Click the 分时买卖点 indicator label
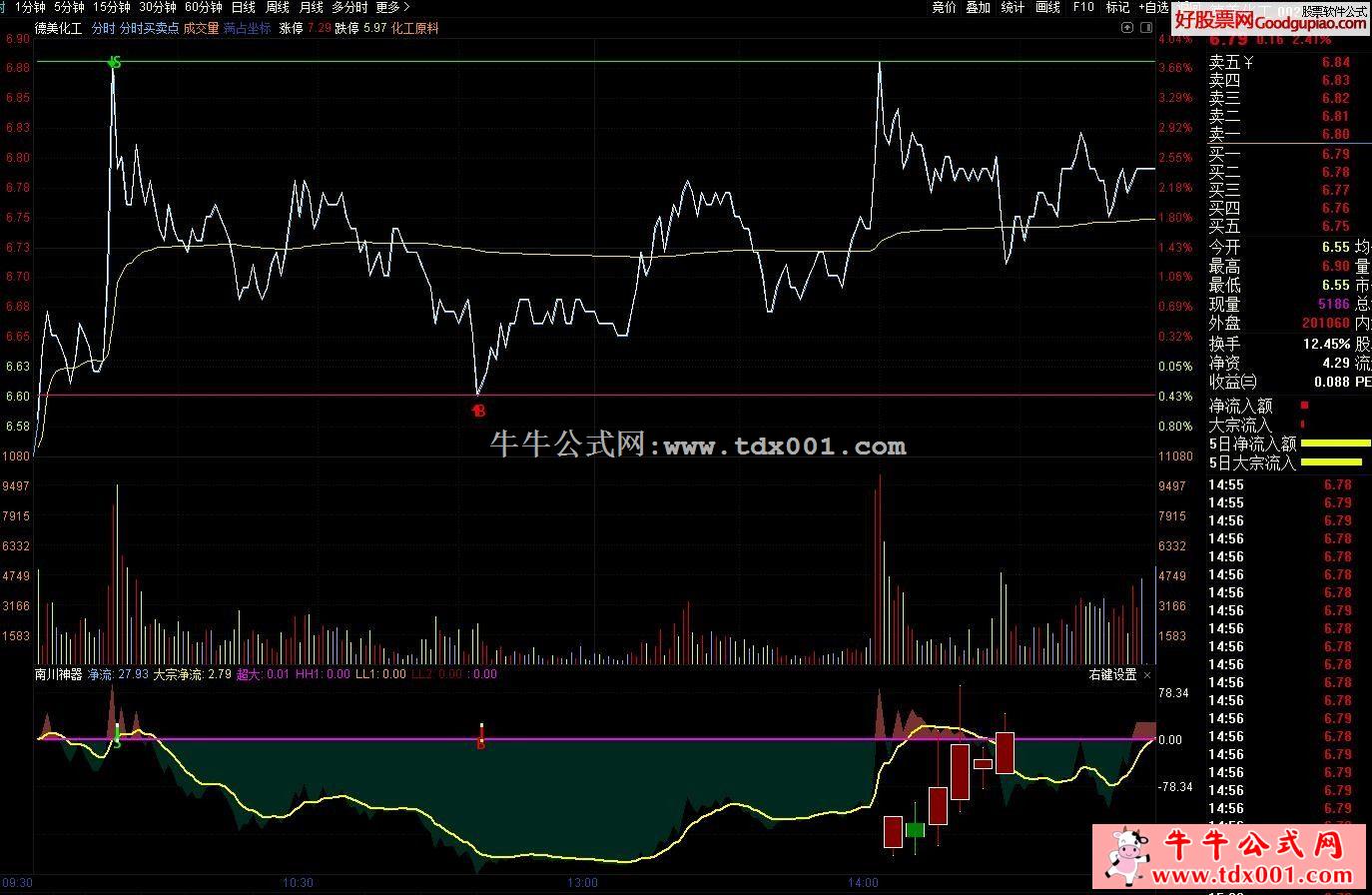1372x895 pixels. 149,29
